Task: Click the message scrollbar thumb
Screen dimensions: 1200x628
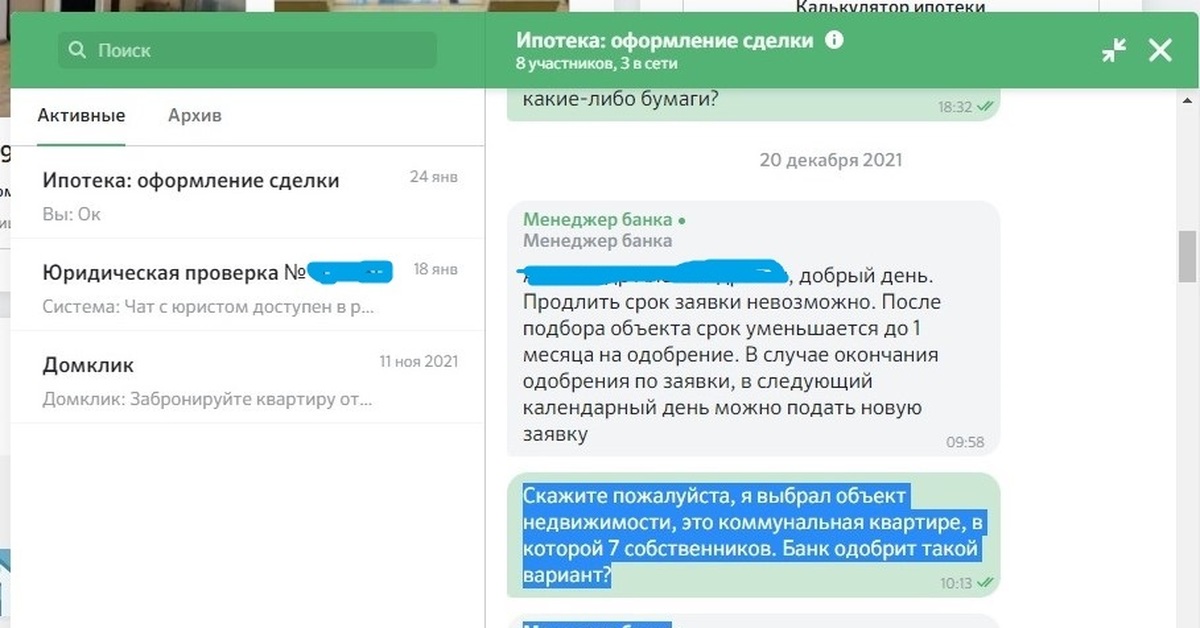Action: point(1187,256)
